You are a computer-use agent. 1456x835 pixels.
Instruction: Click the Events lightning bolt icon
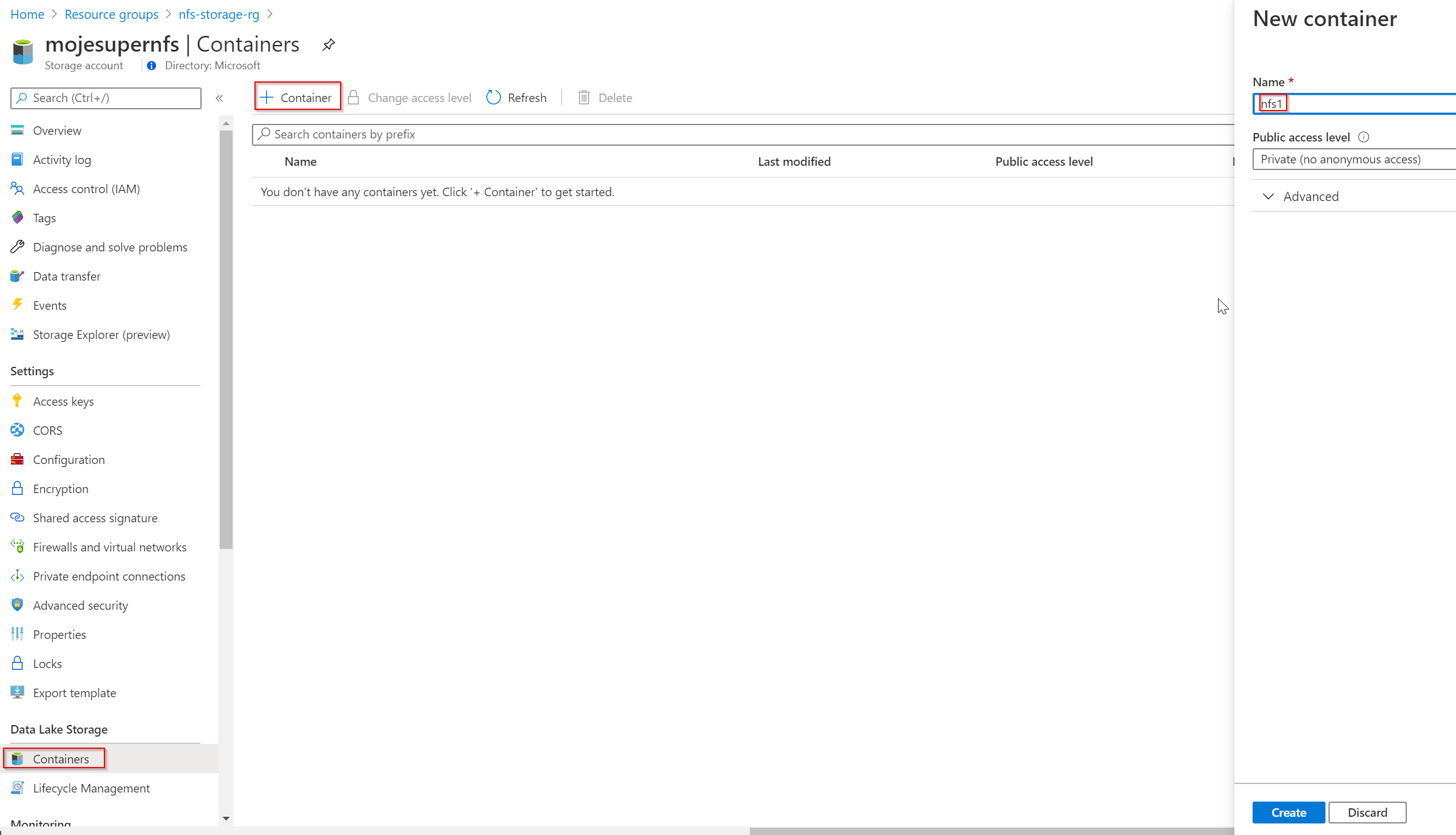point(17,305)
